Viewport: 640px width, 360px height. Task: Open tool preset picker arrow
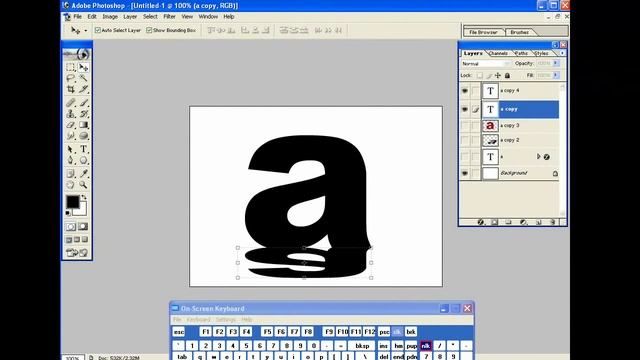coord(86,31)
